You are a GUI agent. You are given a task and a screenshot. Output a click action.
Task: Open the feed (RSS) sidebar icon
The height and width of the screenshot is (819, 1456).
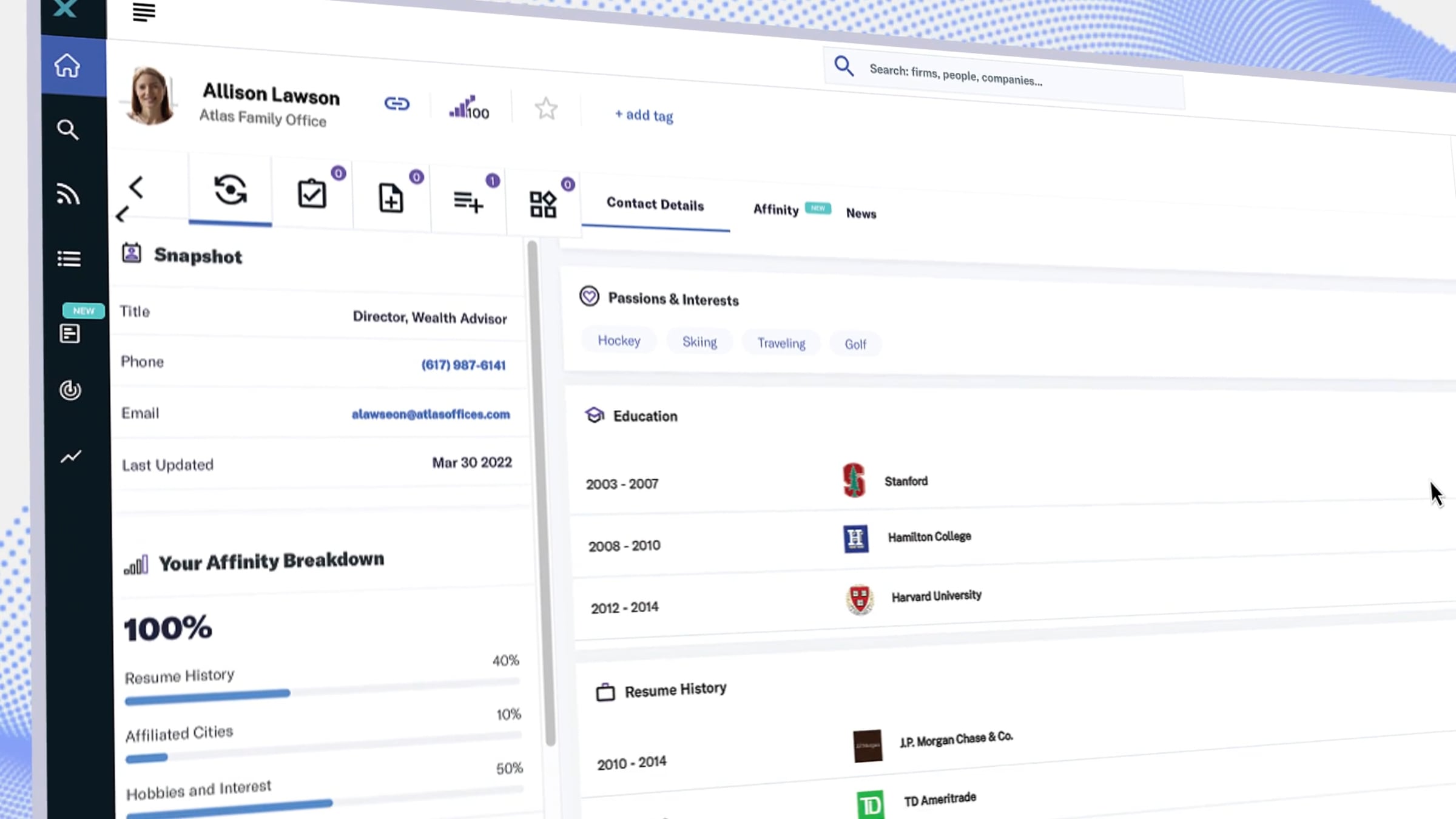pyautogui.click(x=68, y=194)
